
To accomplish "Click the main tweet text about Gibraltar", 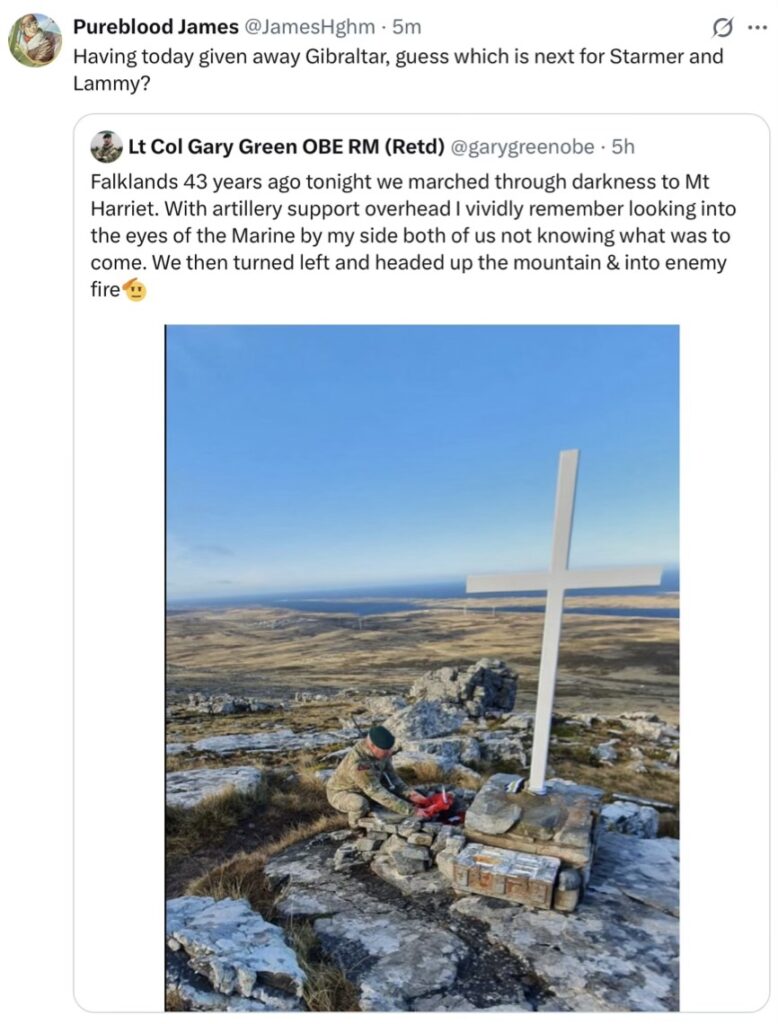I will coord(398,70).
